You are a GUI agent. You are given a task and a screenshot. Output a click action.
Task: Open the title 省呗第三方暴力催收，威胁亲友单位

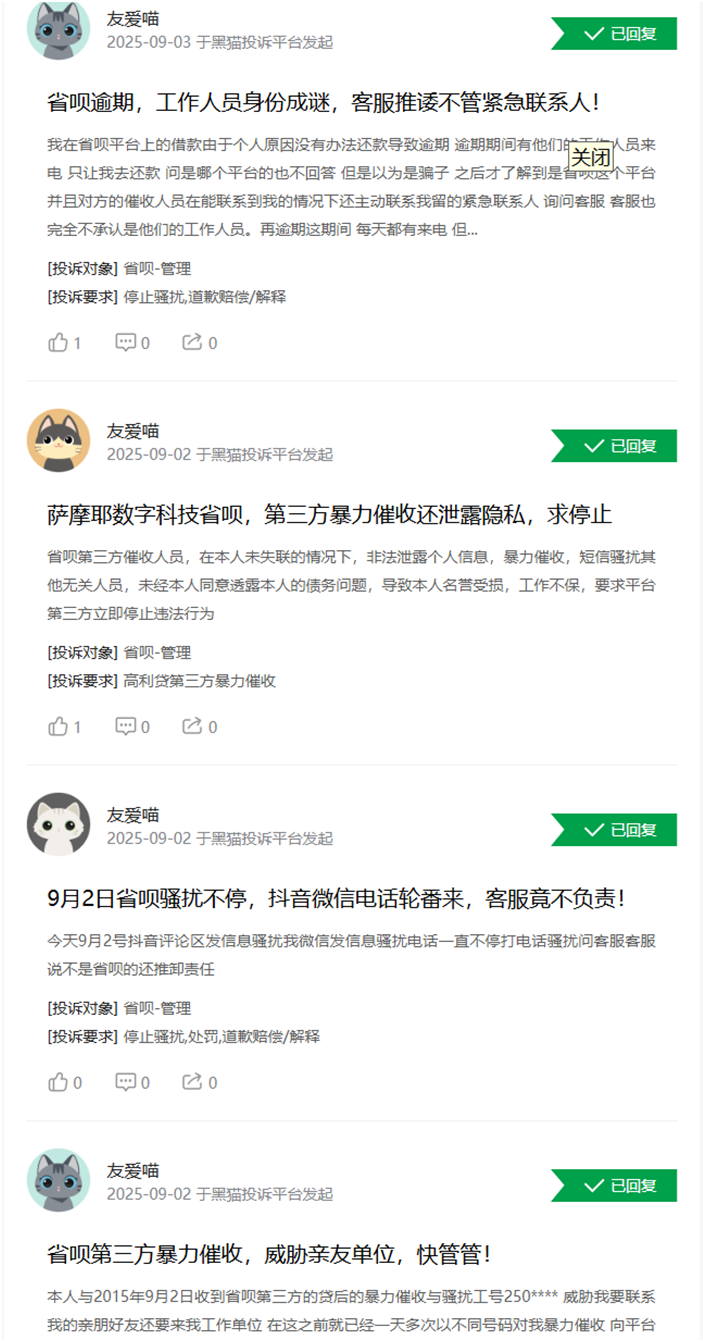click(x=269, y=1254)
